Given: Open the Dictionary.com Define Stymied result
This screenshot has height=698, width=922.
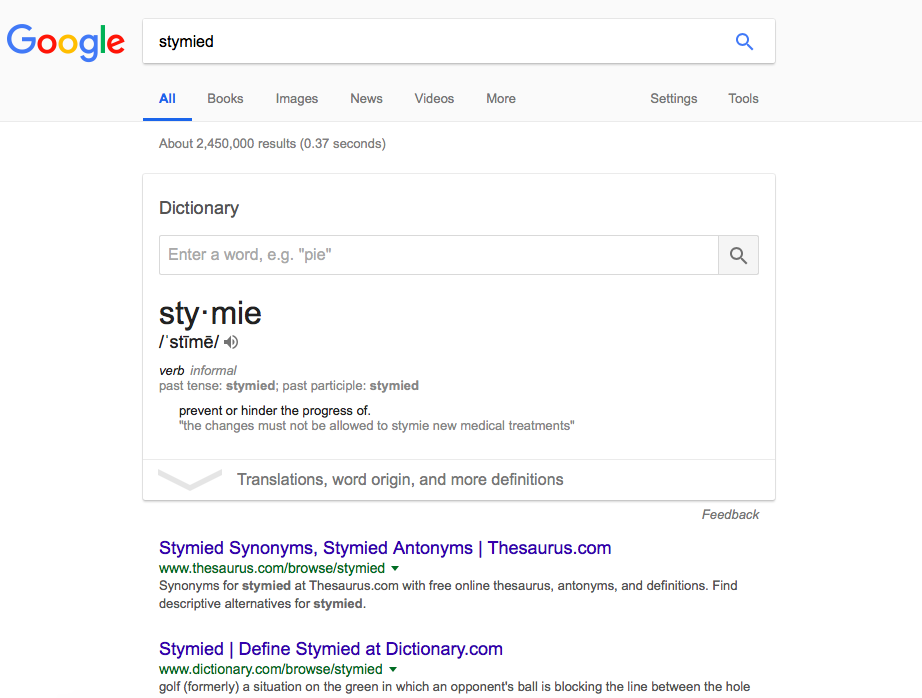Looking at the screenshot, I should (x=330, y=649).
